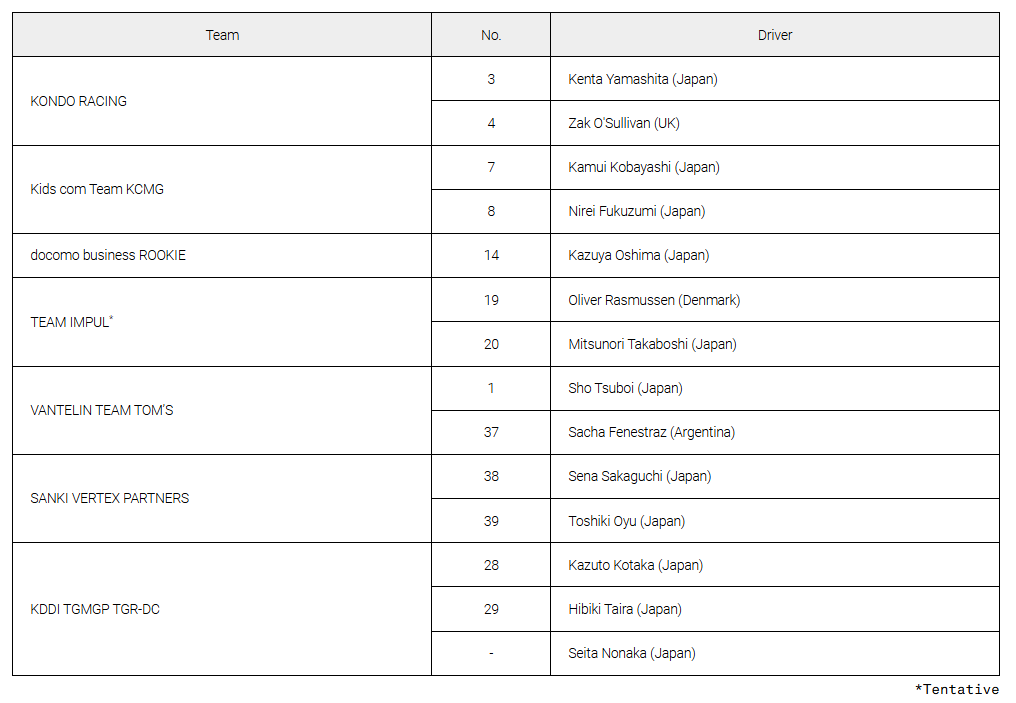Select Toshiki Oyu (Japan) driver cell

[x=775, y=521]
